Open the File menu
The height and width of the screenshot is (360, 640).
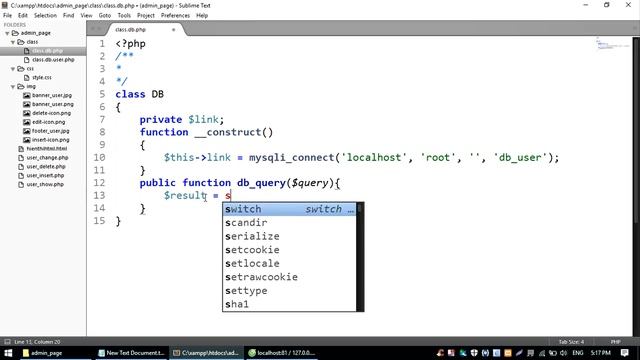7,16
